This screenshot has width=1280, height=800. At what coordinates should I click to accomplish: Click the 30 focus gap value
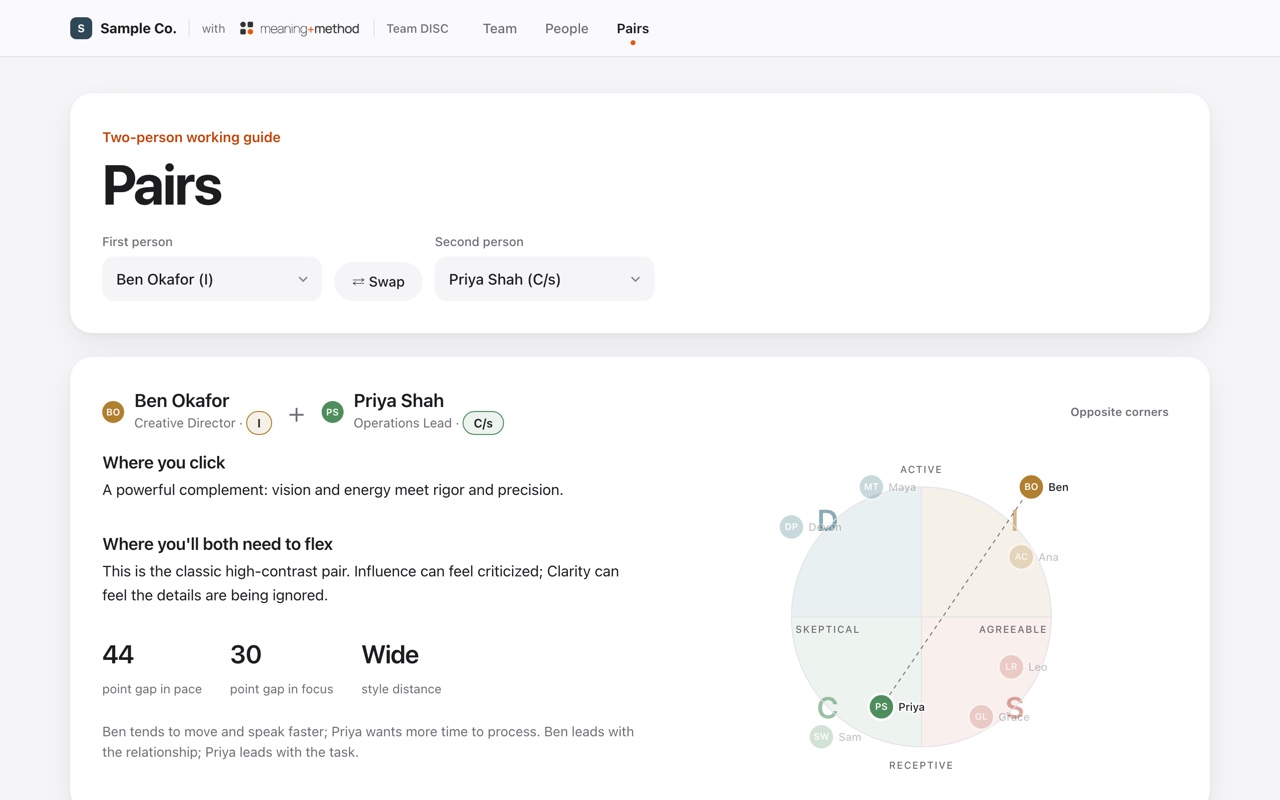point(246,654)
